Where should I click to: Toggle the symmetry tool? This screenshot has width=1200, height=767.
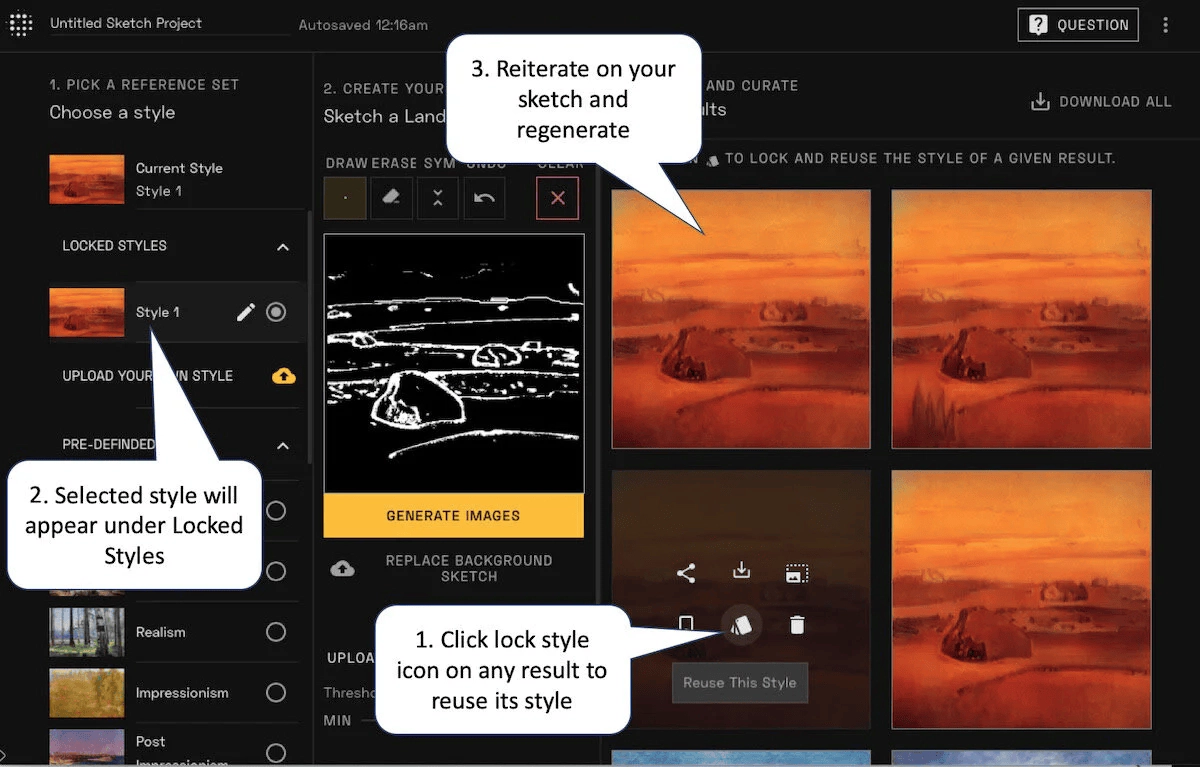click(437, 198)
